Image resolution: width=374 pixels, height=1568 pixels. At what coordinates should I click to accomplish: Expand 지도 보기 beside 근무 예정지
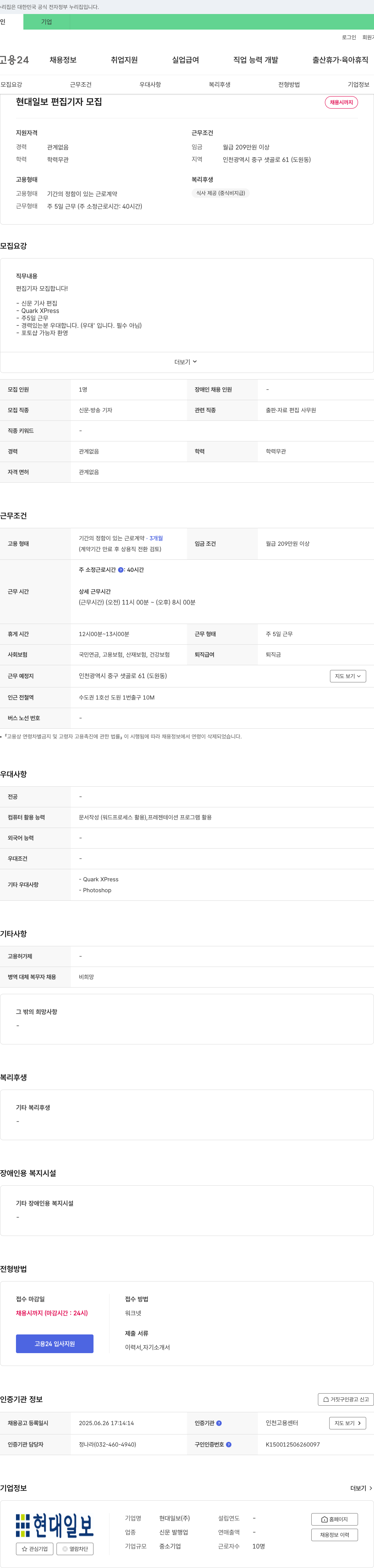[x=348, y=676]
